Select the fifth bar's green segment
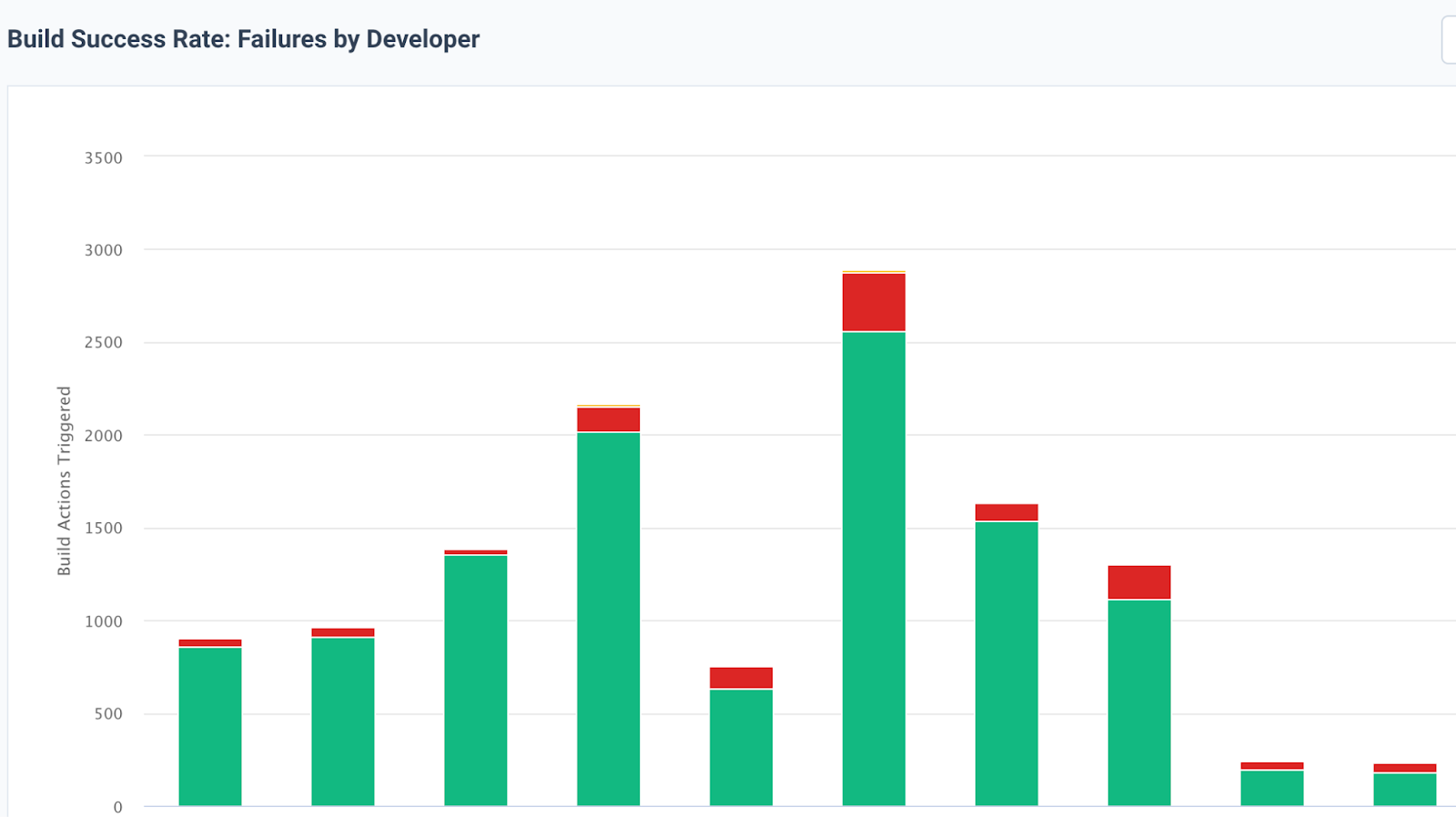The image size is (1456, 817). (742, 748)
